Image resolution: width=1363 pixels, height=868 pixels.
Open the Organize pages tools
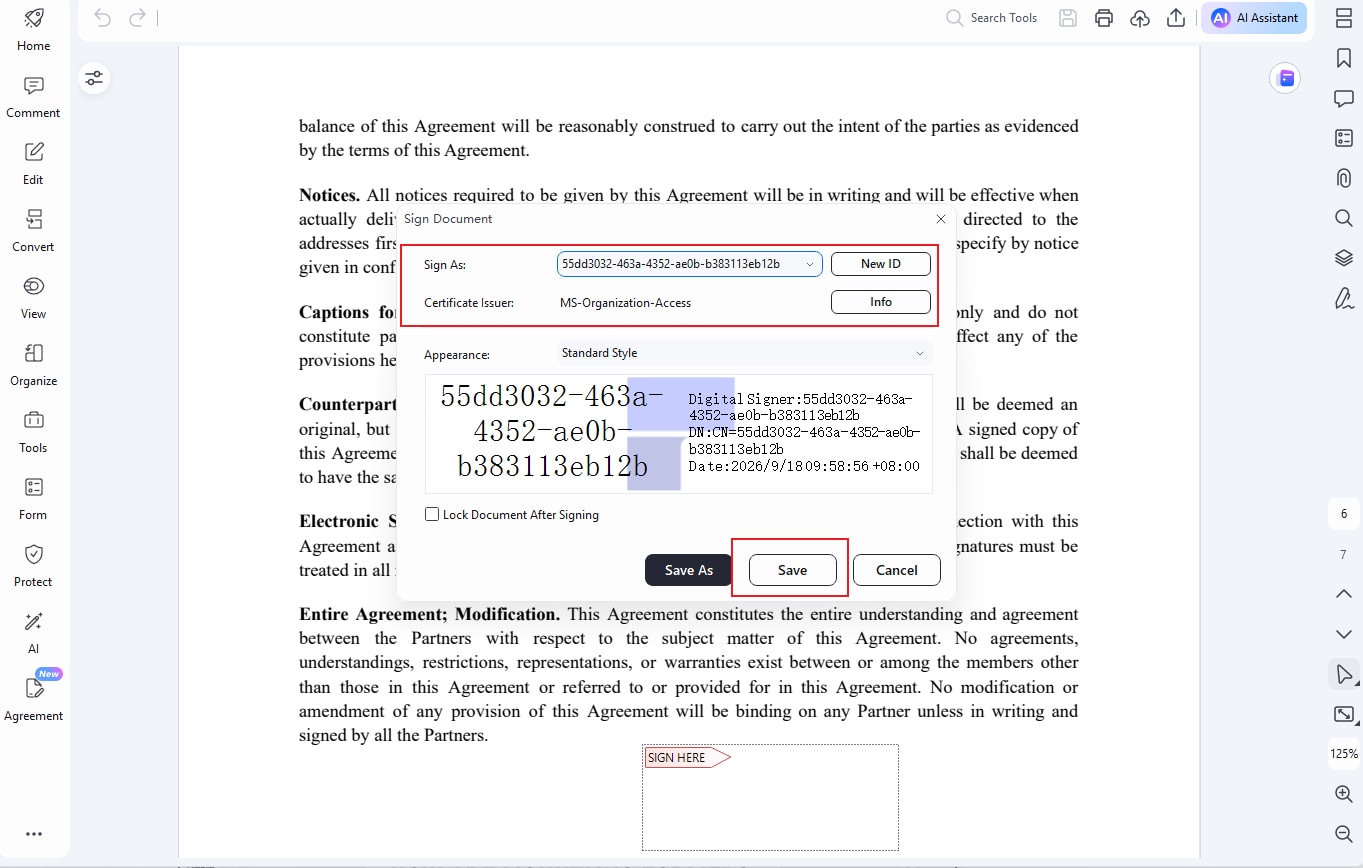pyautogui.click(x=33, y=365)
